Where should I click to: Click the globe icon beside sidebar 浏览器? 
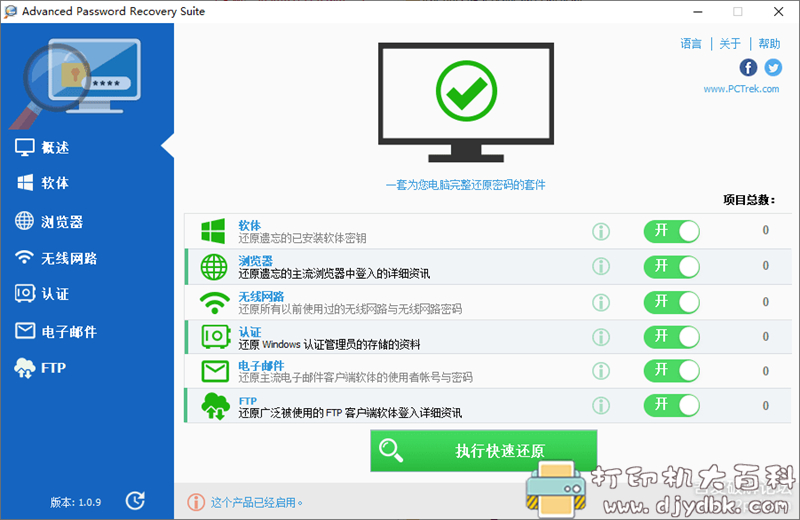pyautogui.click(x=24, y=221)
